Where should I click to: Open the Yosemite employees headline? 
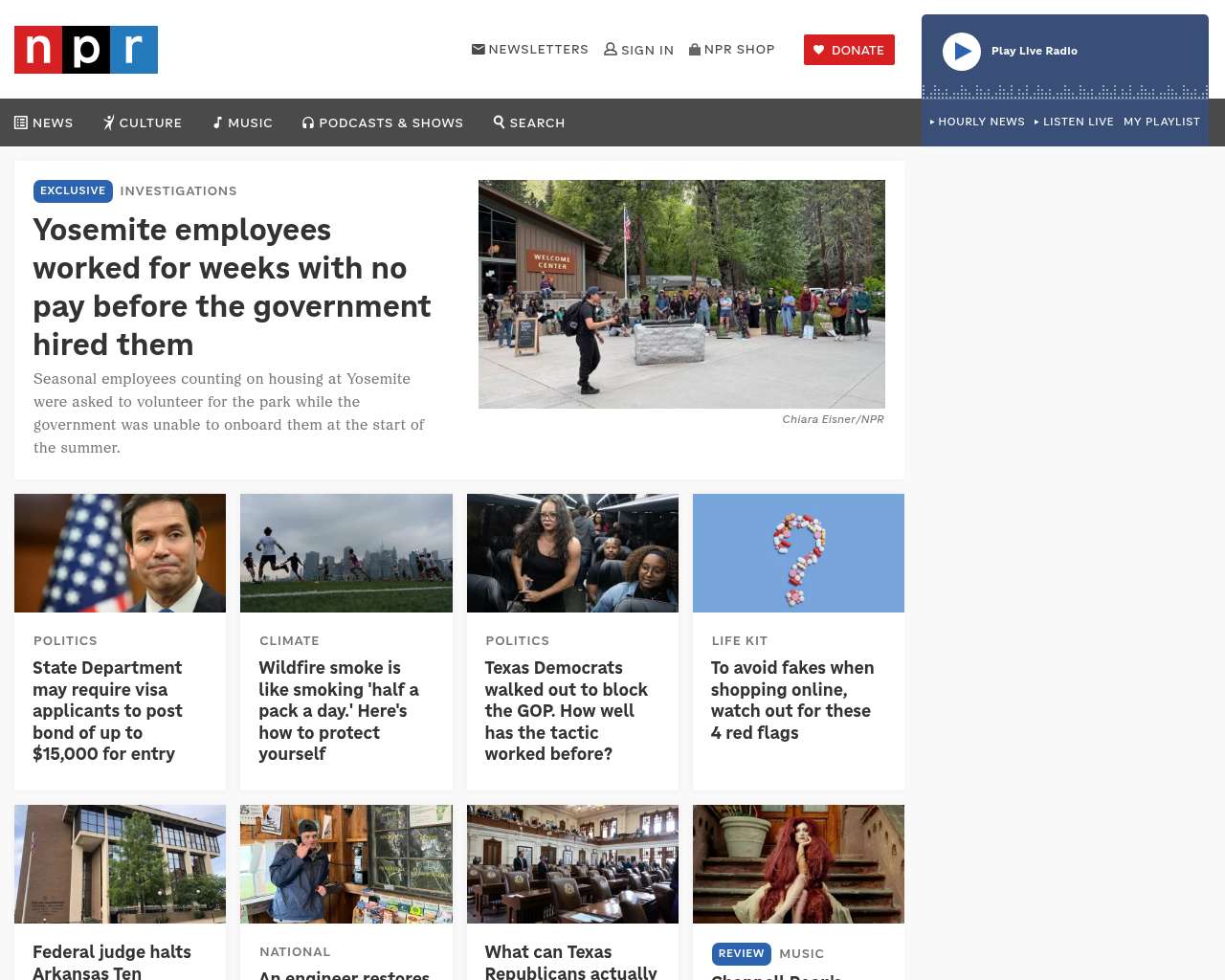(x=233, y=287)
